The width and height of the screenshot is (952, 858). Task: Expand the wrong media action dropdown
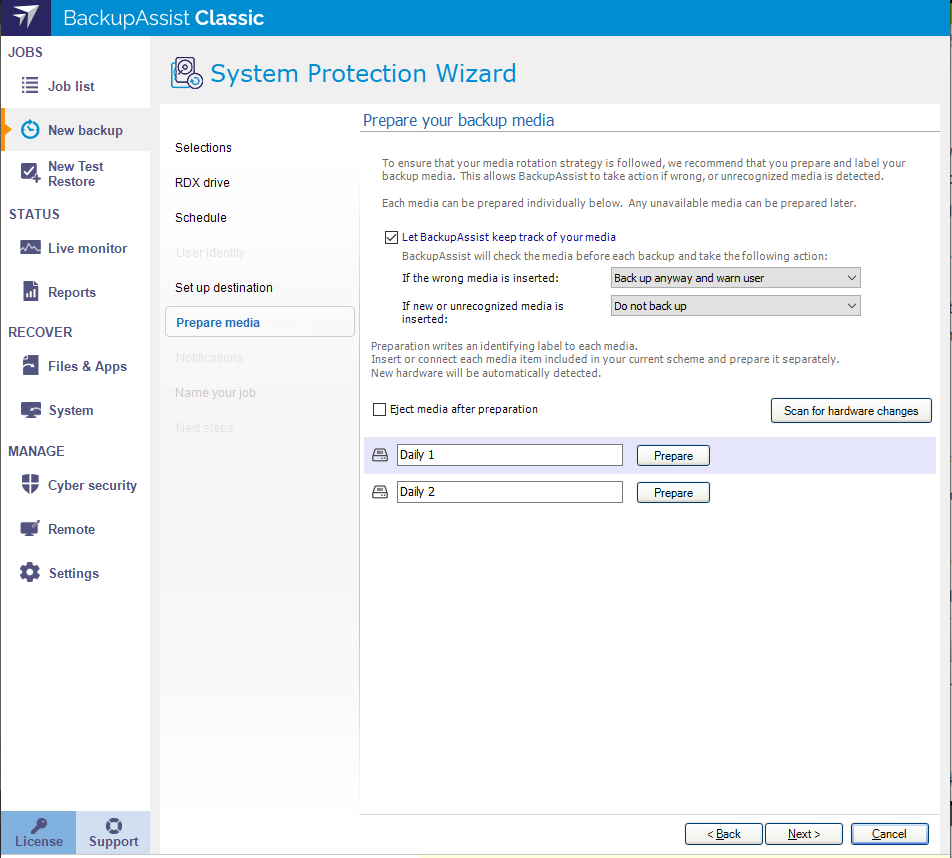(735, 278)
